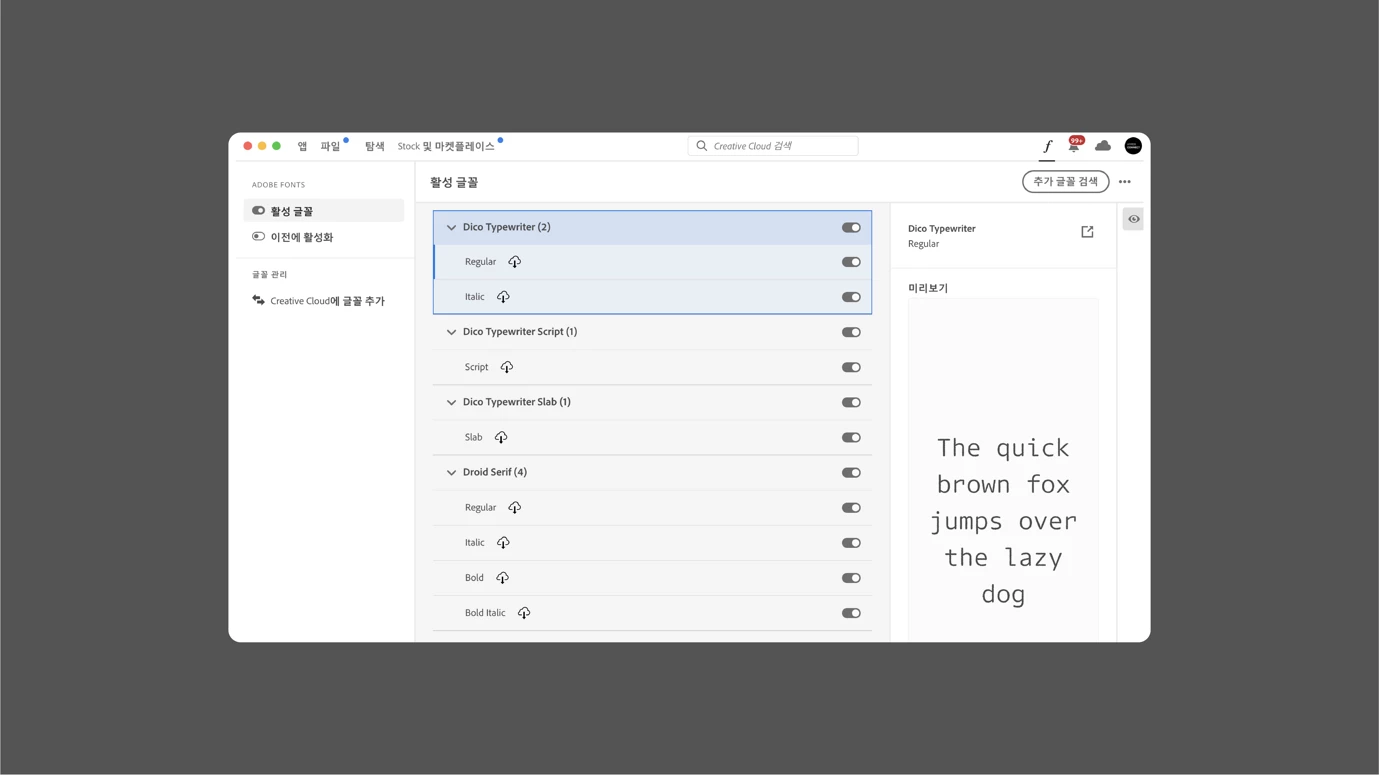This screenshot has width=1379, height=775.
Task: Toggle the Dico Typewriter family switch
Action: click(x=851, y=228)
